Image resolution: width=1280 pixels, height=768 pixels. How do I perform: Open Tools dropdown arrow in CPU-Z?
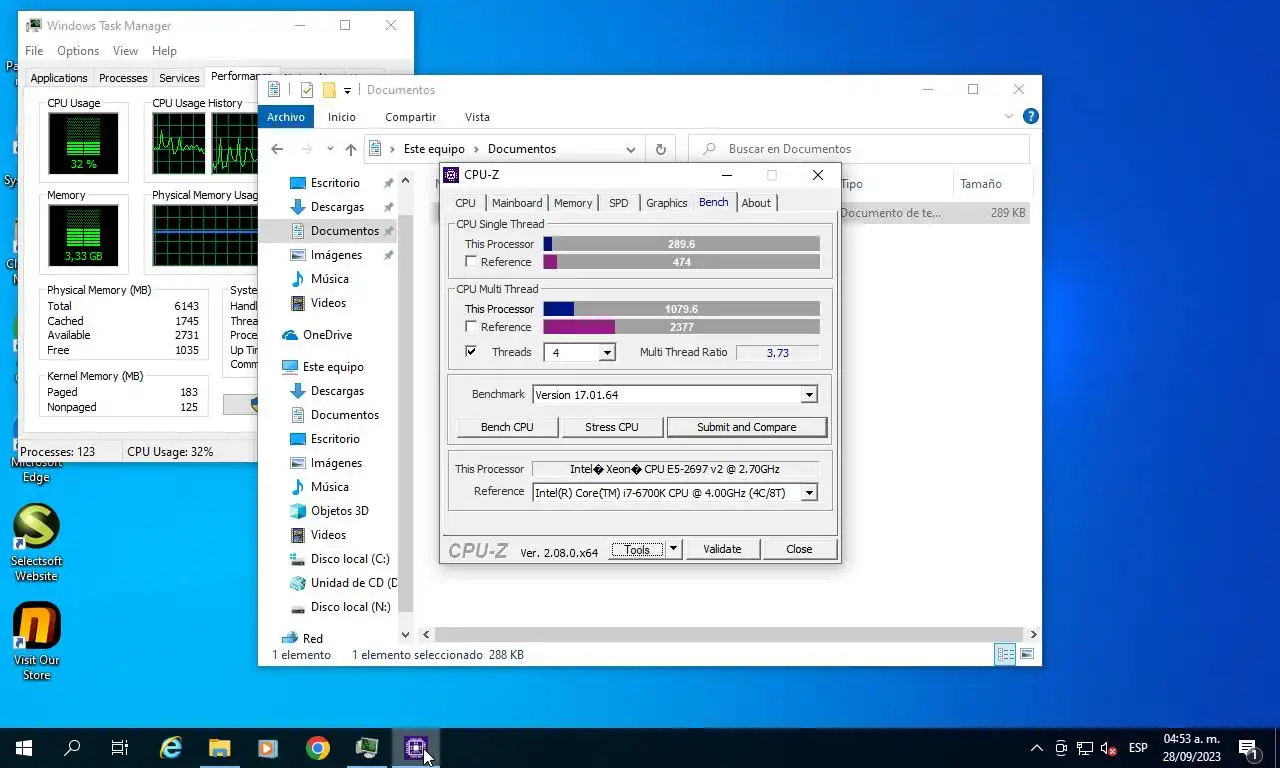click(x=674, y=549)
